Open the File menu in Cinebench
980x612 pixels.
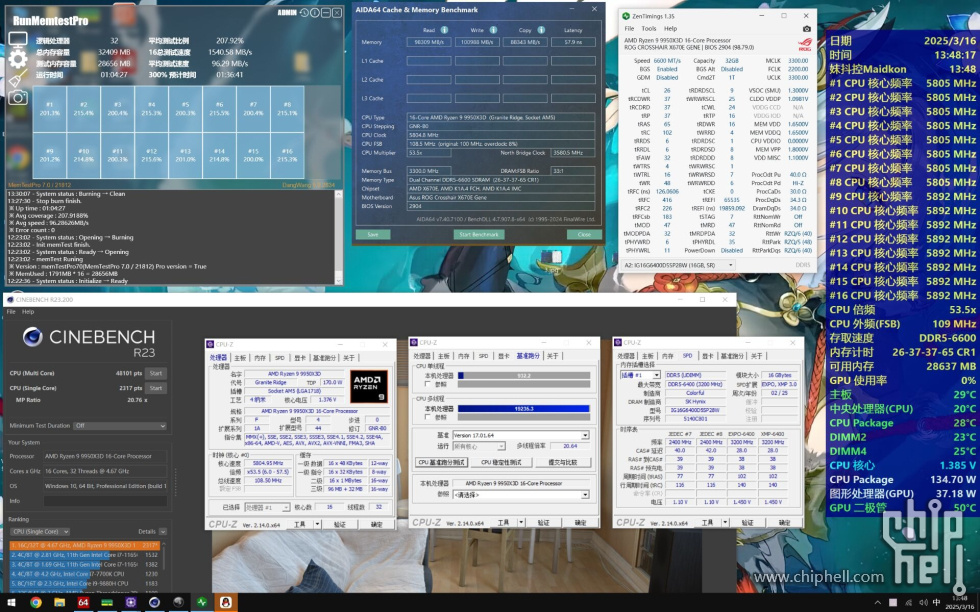(x=11, y=311)
